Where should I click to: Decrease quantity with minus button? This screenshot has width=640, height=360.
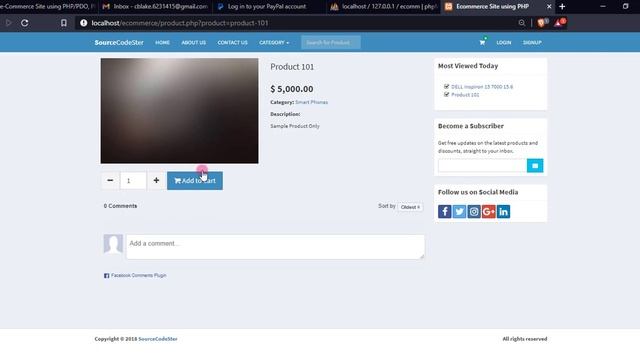click(x=110, y=180)
